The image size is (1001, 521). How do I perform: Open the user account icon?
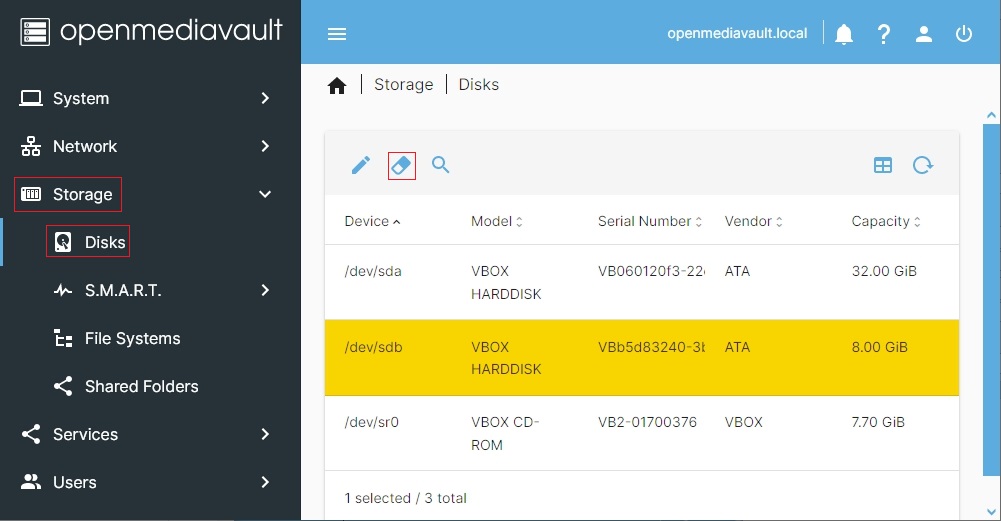(924, 34)
